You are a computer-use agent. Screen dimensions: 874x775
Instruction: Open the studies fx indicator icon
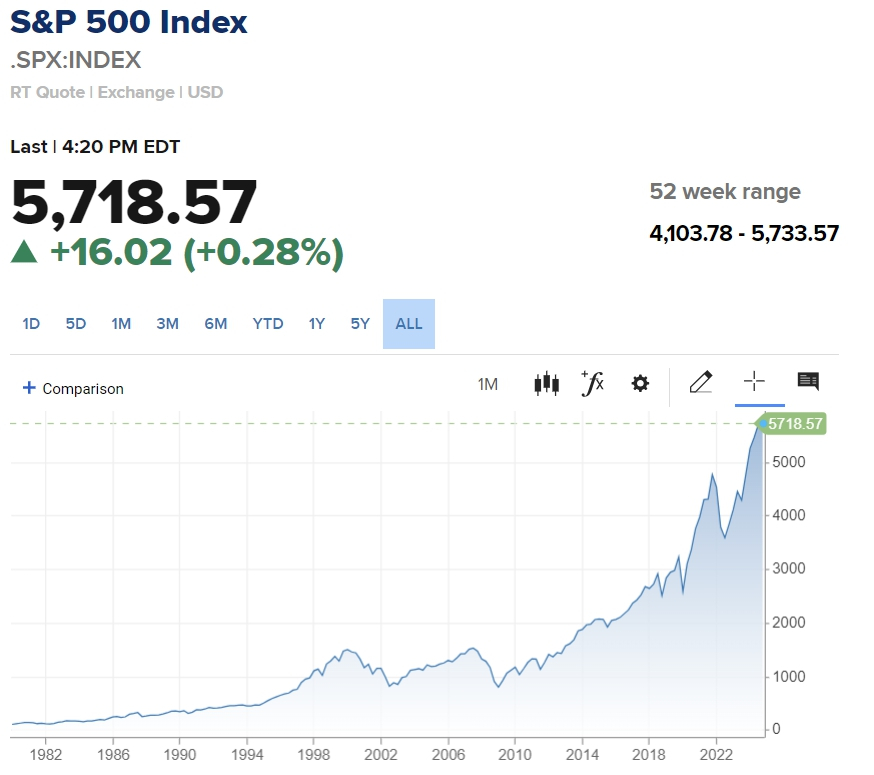[593, 383]
